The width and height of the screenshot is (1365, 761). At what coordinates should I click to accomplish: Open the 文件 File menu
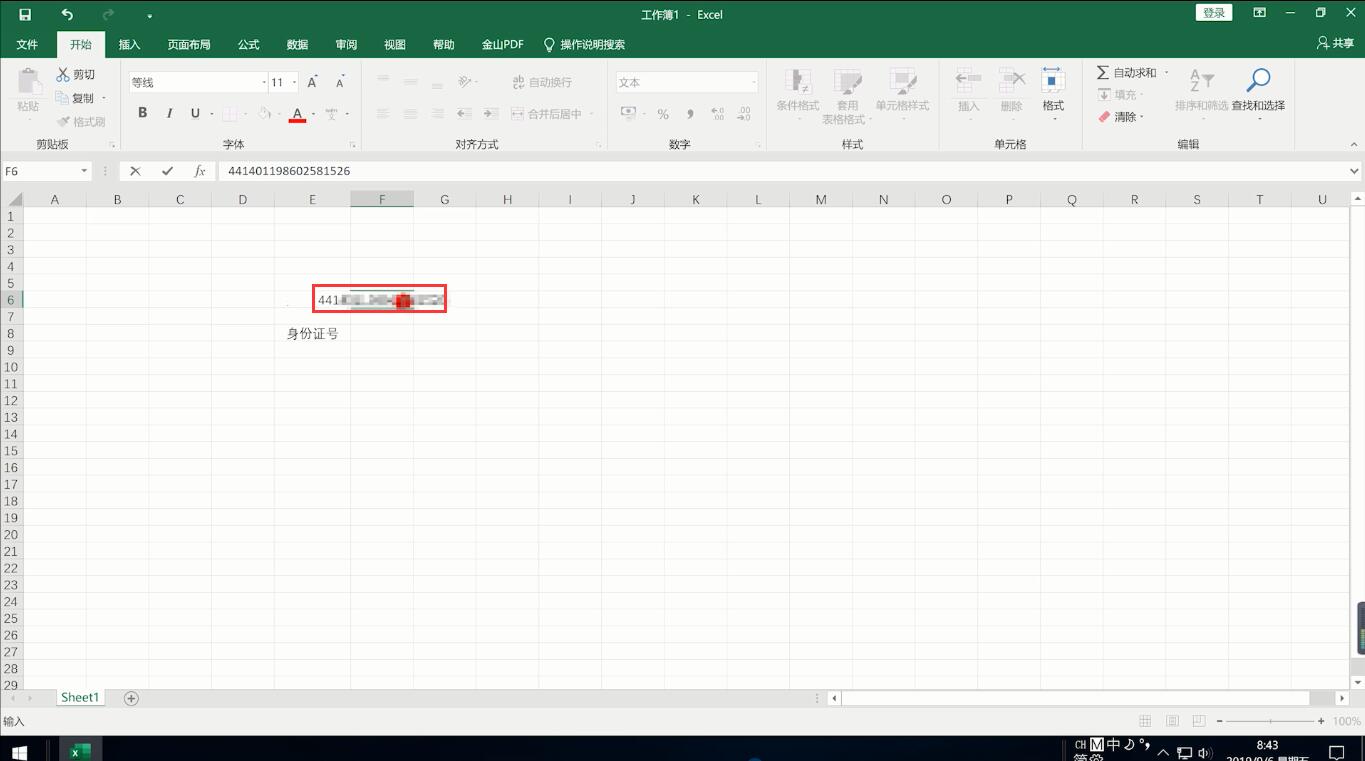[x=27, y=44]
